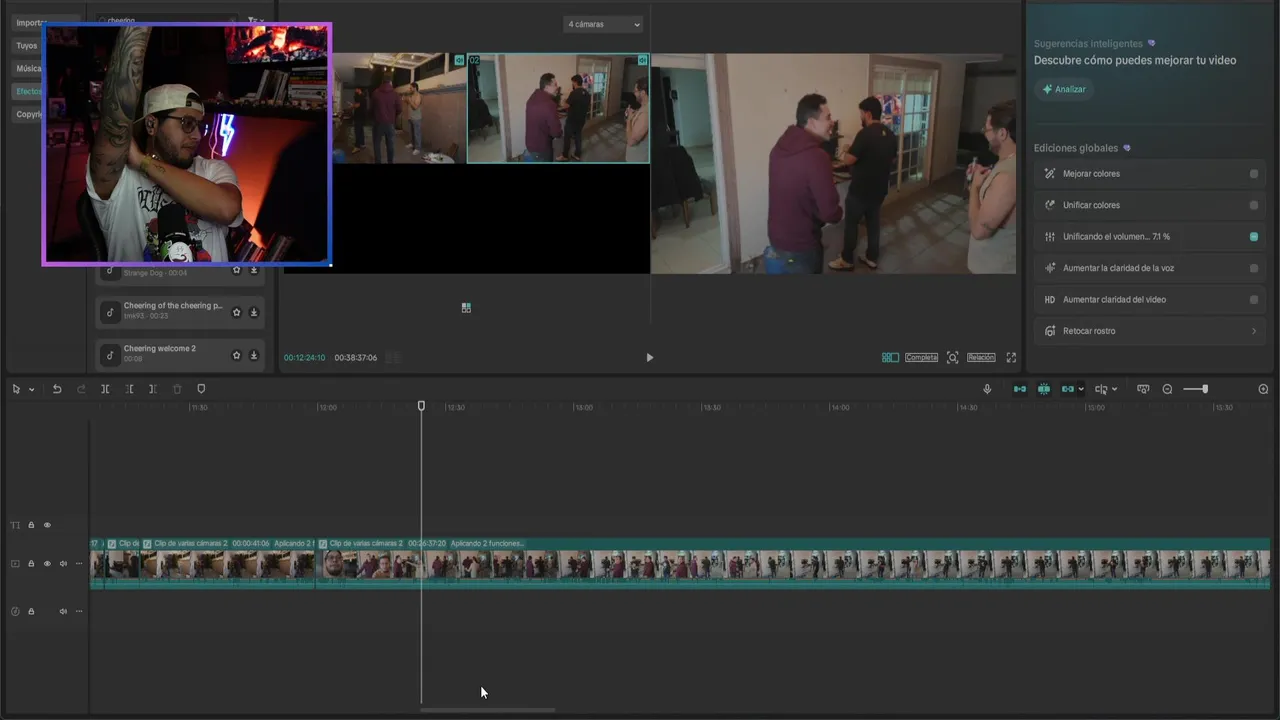Select the first camera angle thumbnail
The width and height of the screenshot is (1280, 720).
[398, 108]
